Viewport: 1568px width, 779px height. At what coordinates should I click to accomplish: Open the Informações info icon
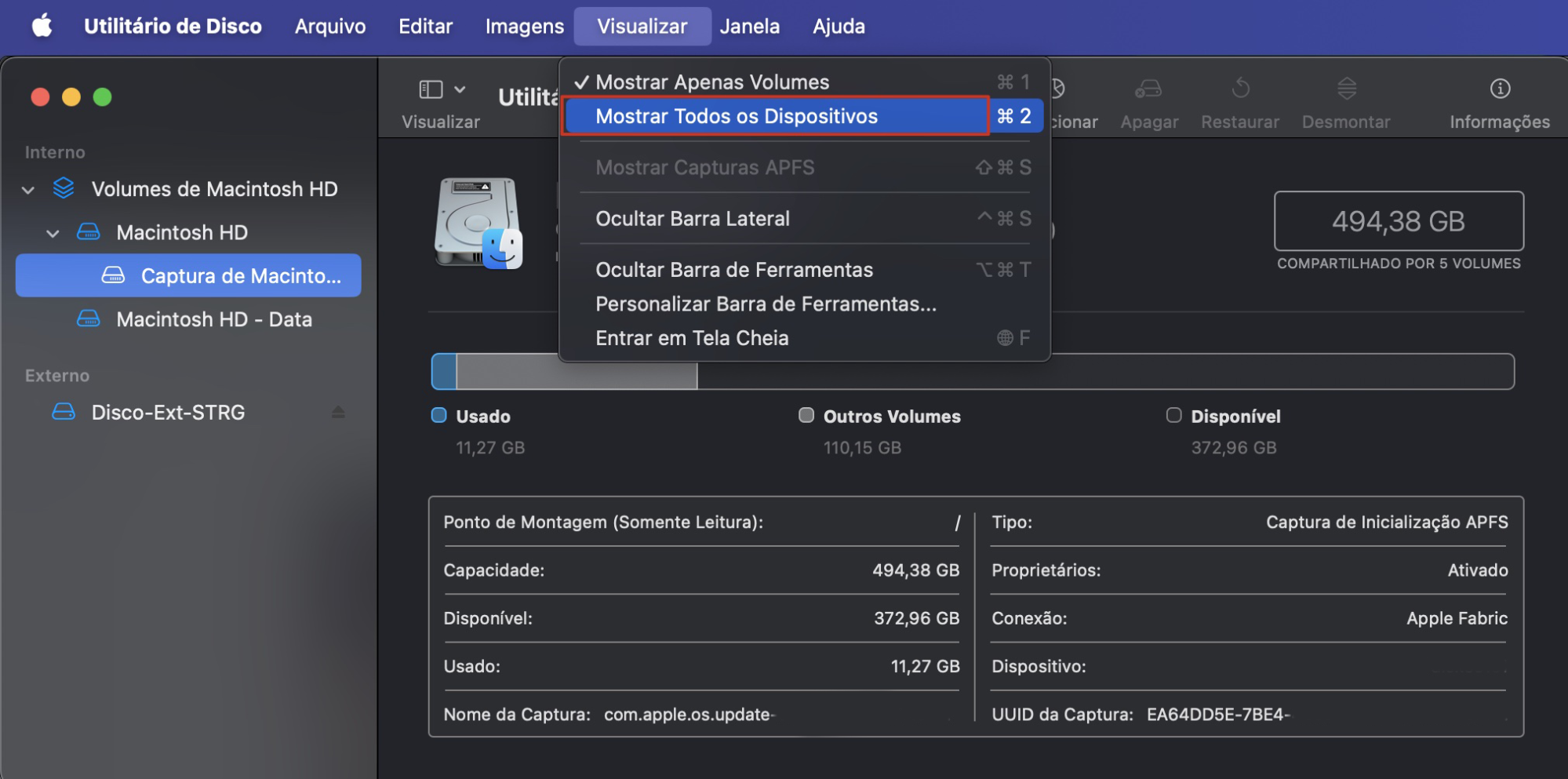click(x=1500, y=89)
